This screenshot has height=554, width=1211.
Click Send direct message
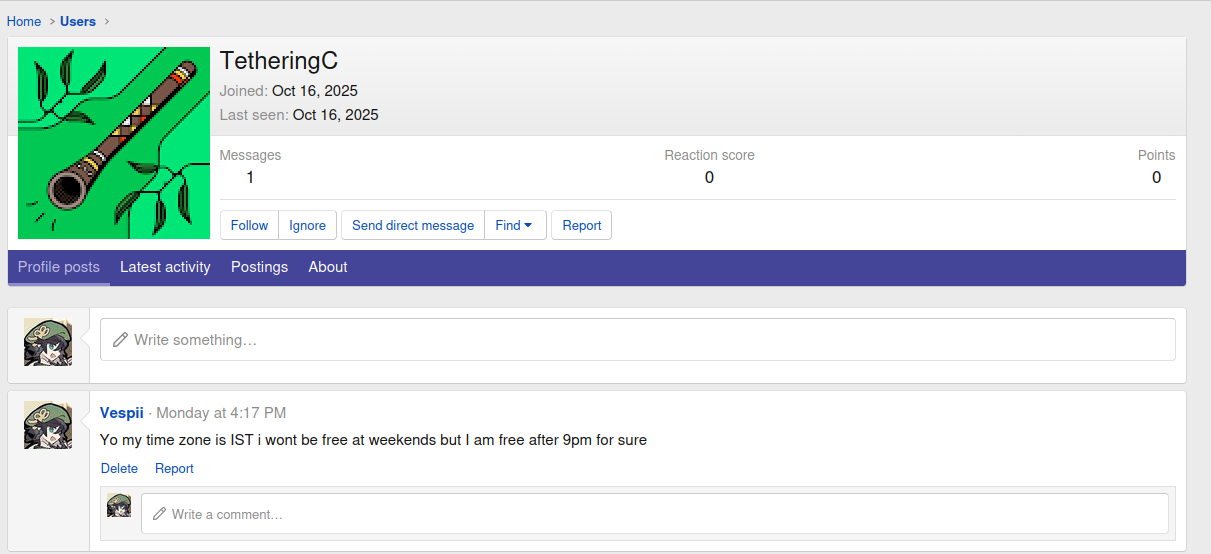coord(413,225)
